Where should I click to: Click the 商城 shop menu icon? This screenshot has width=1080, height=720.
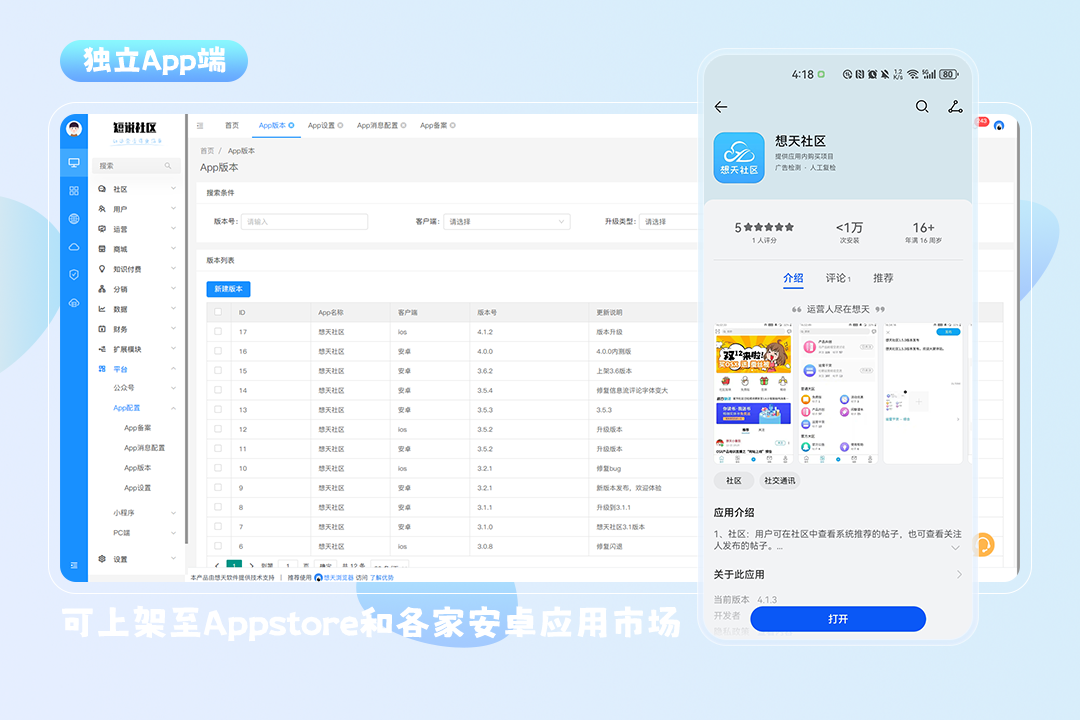[x=102, y=249]
